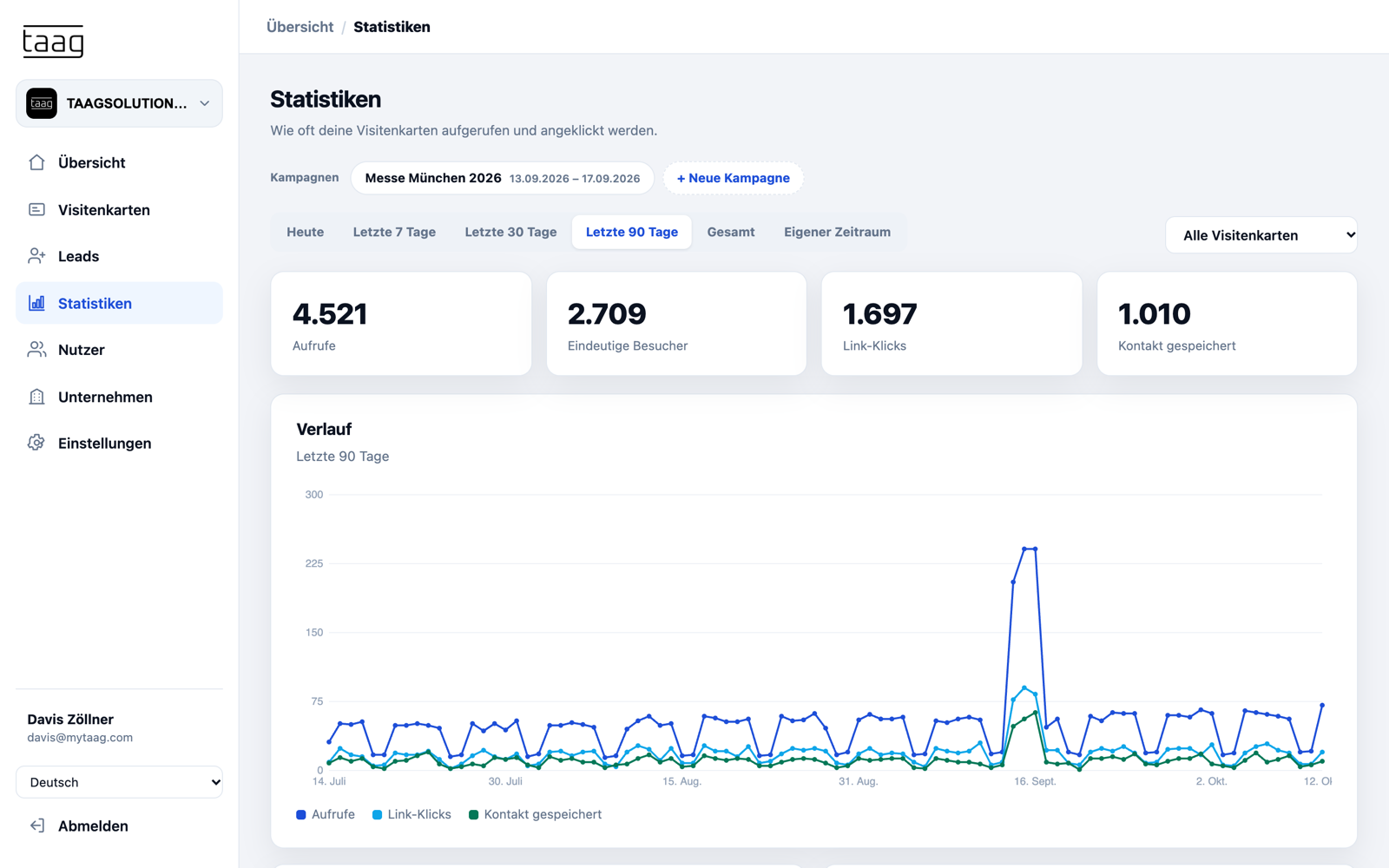Toggle Aufrufe series in chart legend
Image resolution: width=1389 pixels, height=868 pixels.
tap(326, 814)
